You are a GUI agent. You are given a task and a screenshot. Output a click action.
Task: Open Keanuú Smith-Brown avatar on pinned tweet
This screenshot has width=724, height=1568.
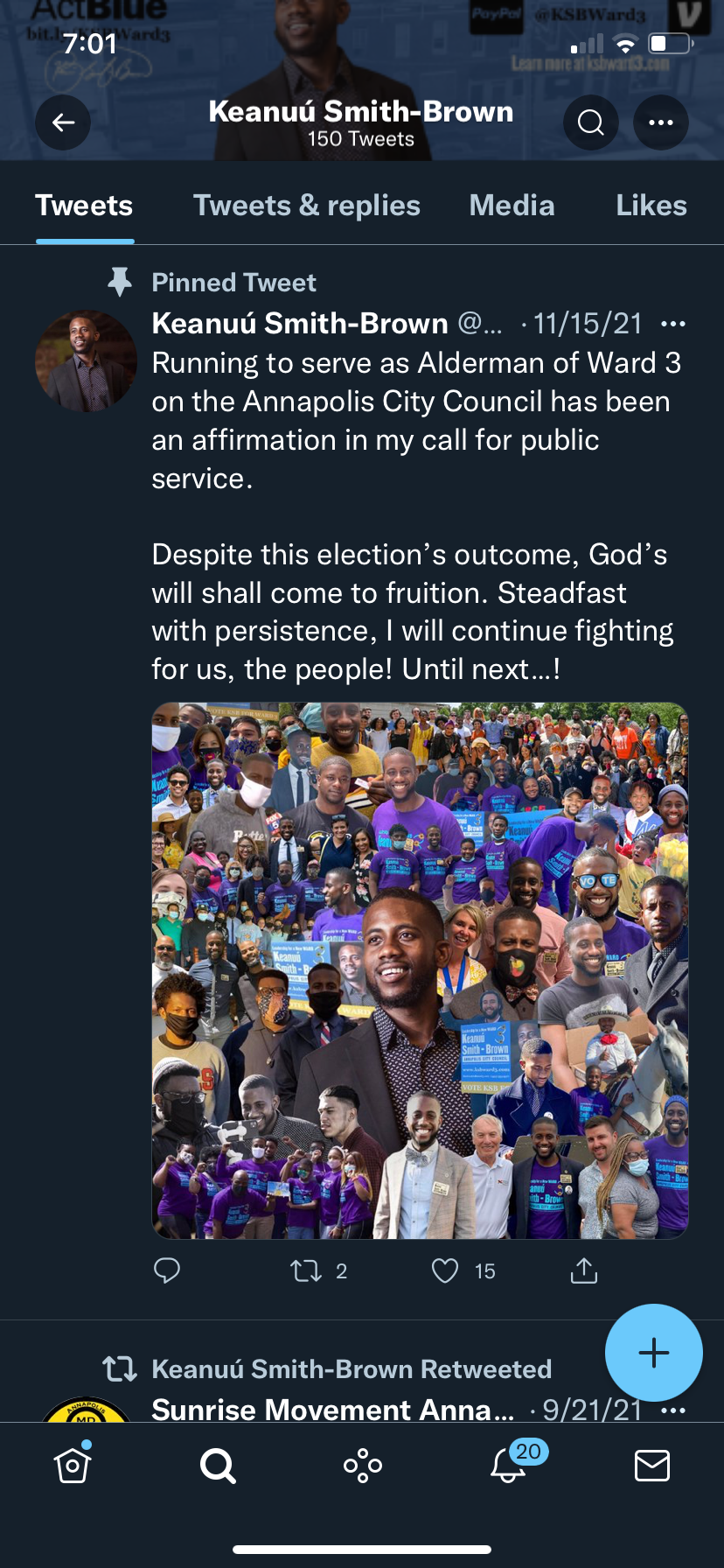pos(86,360)
